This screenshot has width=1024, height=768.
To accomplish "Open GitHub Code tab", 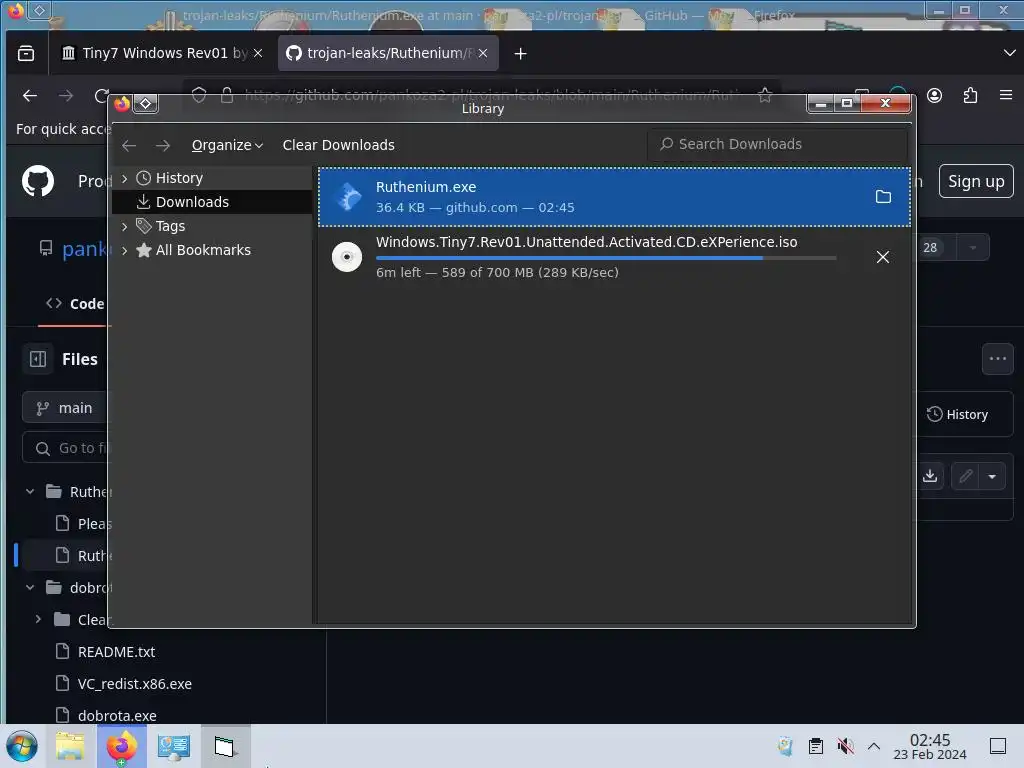I will point(74,304).
